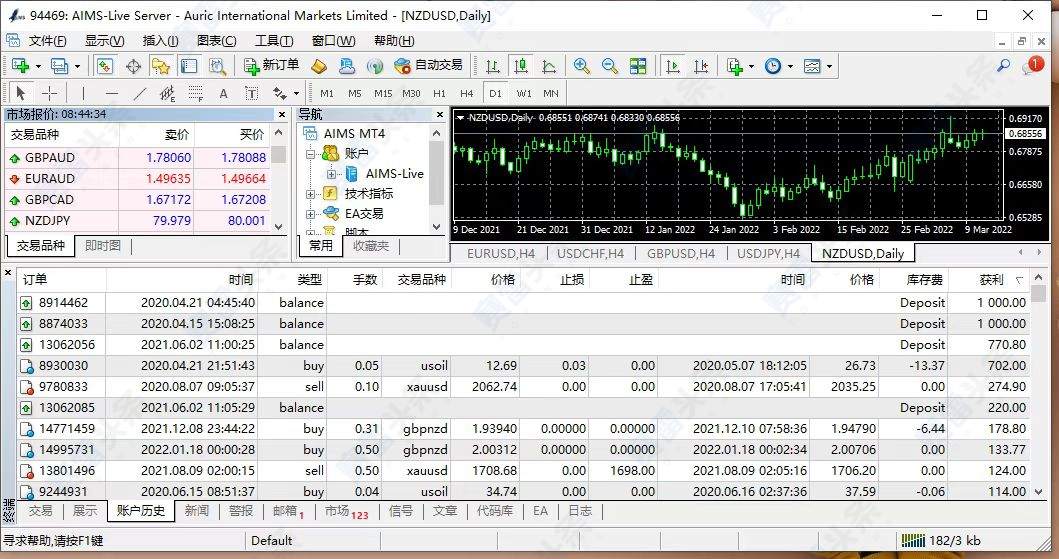Switch to M15 timeframe
The width and height of the screenshot is (1059, 559).
pos(383,93)
